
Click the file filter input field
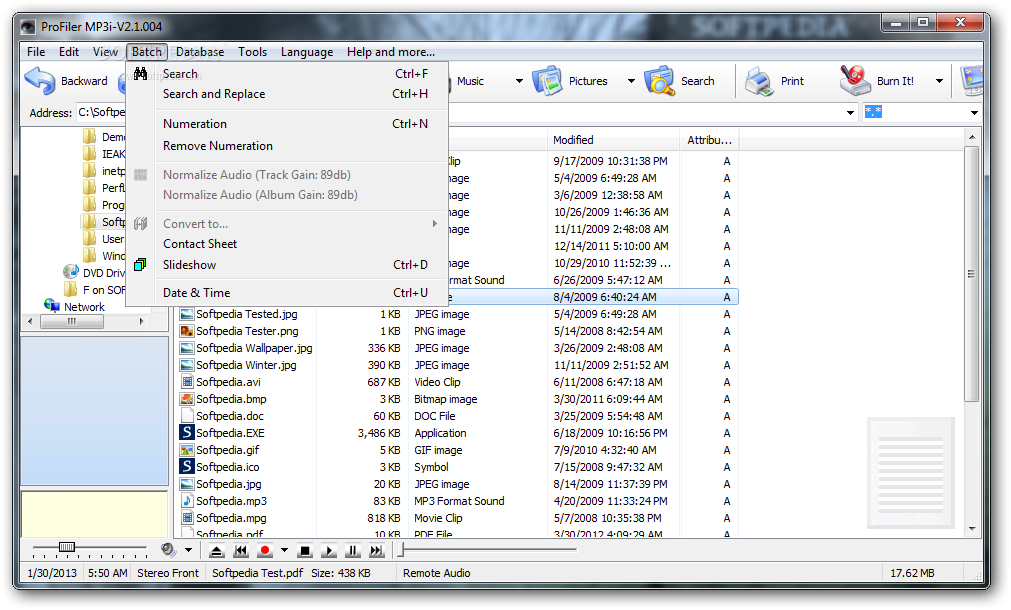point(914,113)
